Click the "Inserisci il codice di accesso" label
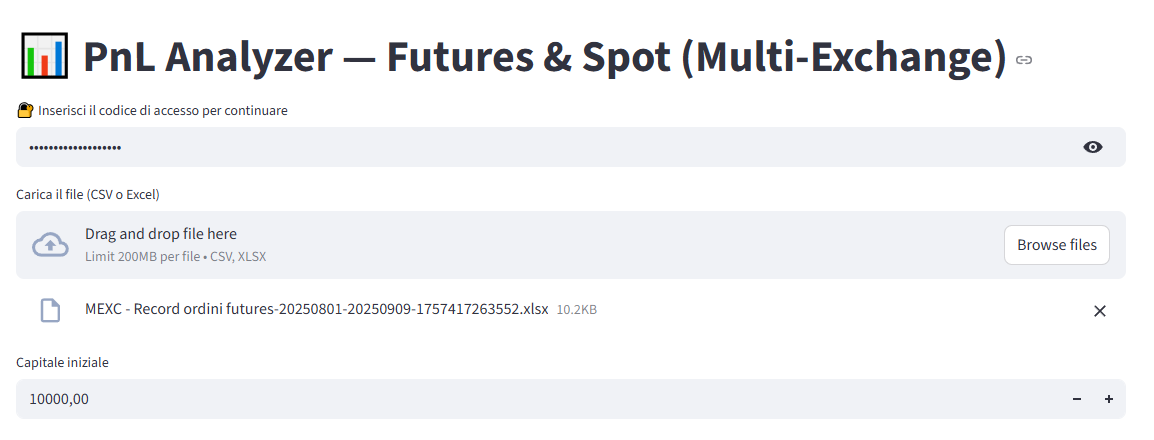The height and width of the screenshot is (440, 1154). click(x=162, y=111)
